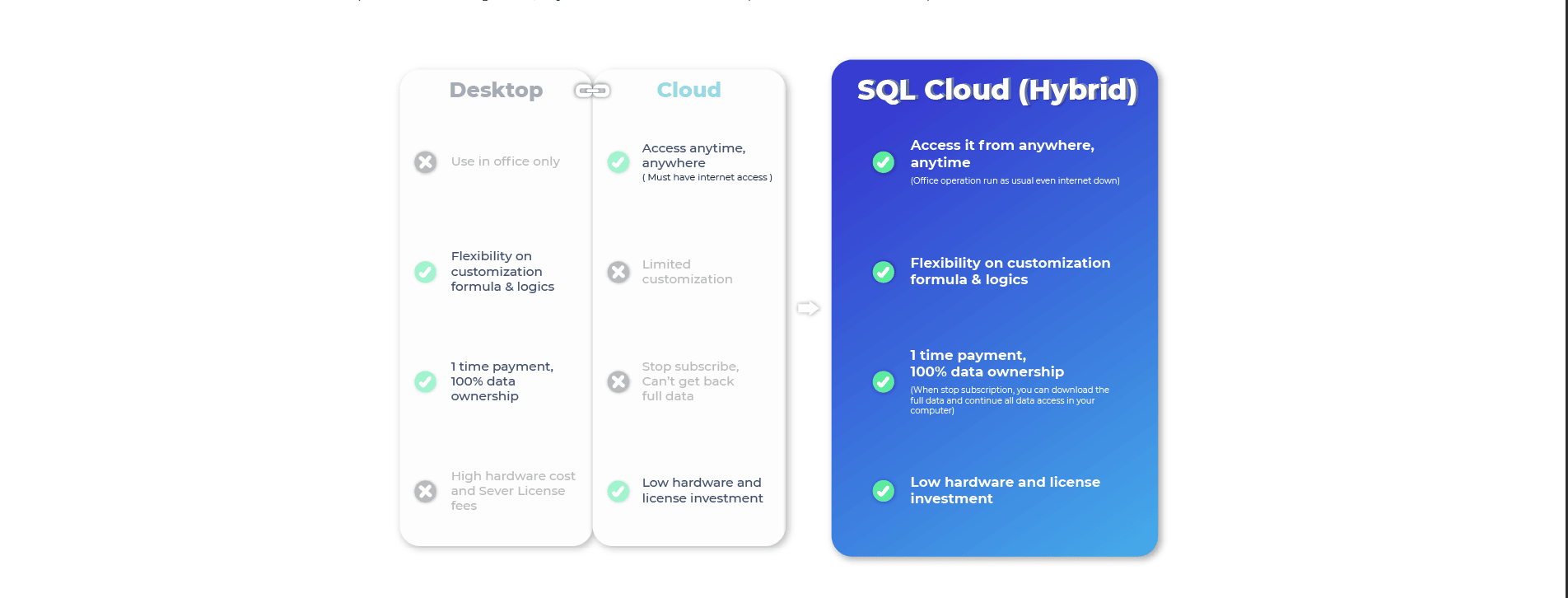
Task: Click the gray X beside 'Use in office only'
Action: pyautogui.click(x=425, y=162)
